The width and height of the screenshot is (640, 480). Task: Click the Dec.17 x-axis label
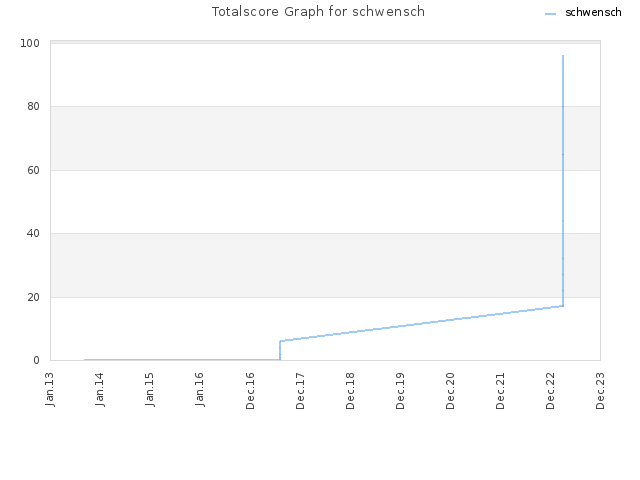pyautogui.click(x=300, y=391)
